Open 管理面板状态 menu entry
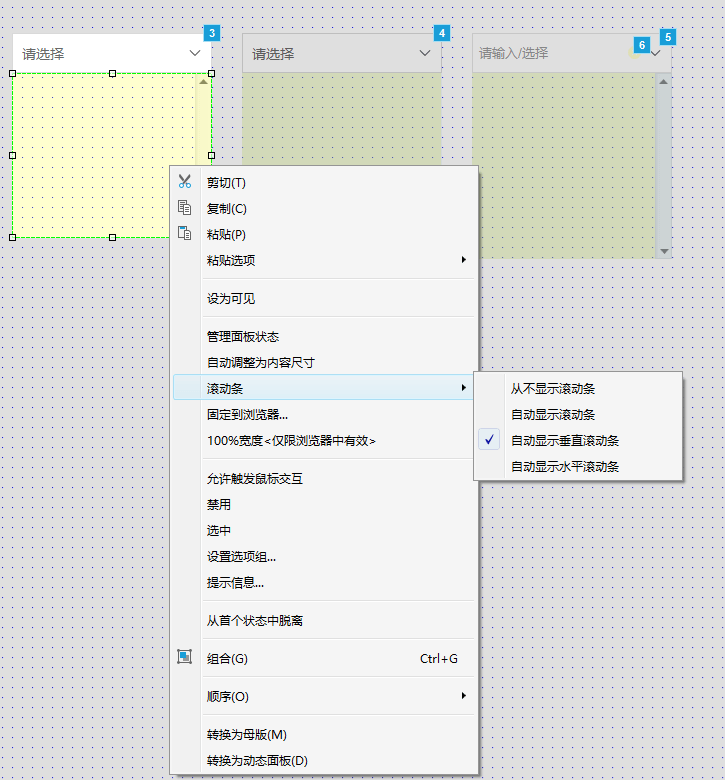The image size is (725, 780). coord(324,337)
